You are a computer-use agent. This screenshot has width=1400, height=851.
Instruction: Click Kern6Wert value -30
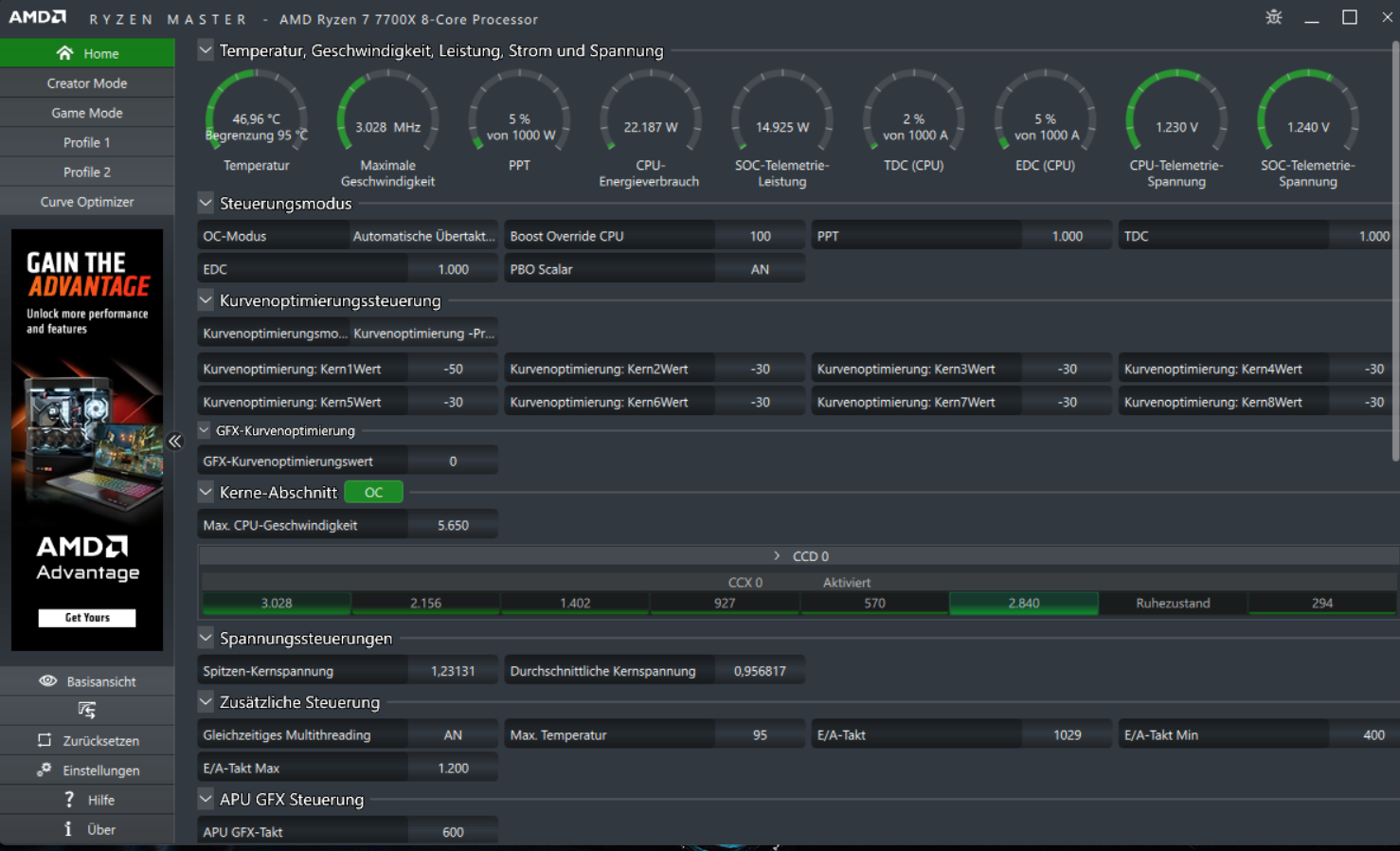[x=760, y=402]
